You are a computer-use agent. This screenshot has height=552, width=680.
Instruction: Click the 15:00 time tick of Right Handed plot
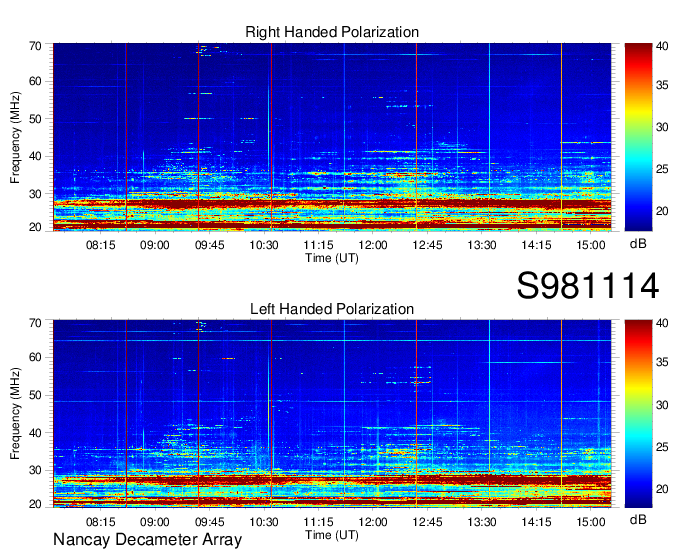tap(591, 245)
